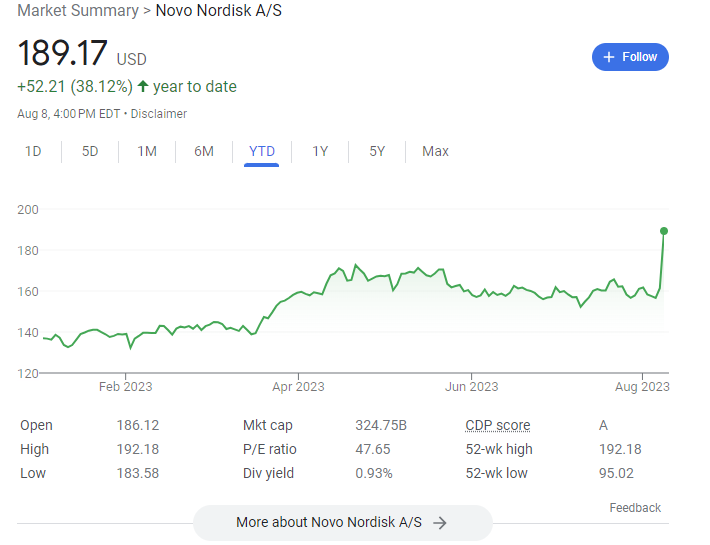The image size is (710, 545).
Task: Show the 1Y range chart
Action: (320, 151)
